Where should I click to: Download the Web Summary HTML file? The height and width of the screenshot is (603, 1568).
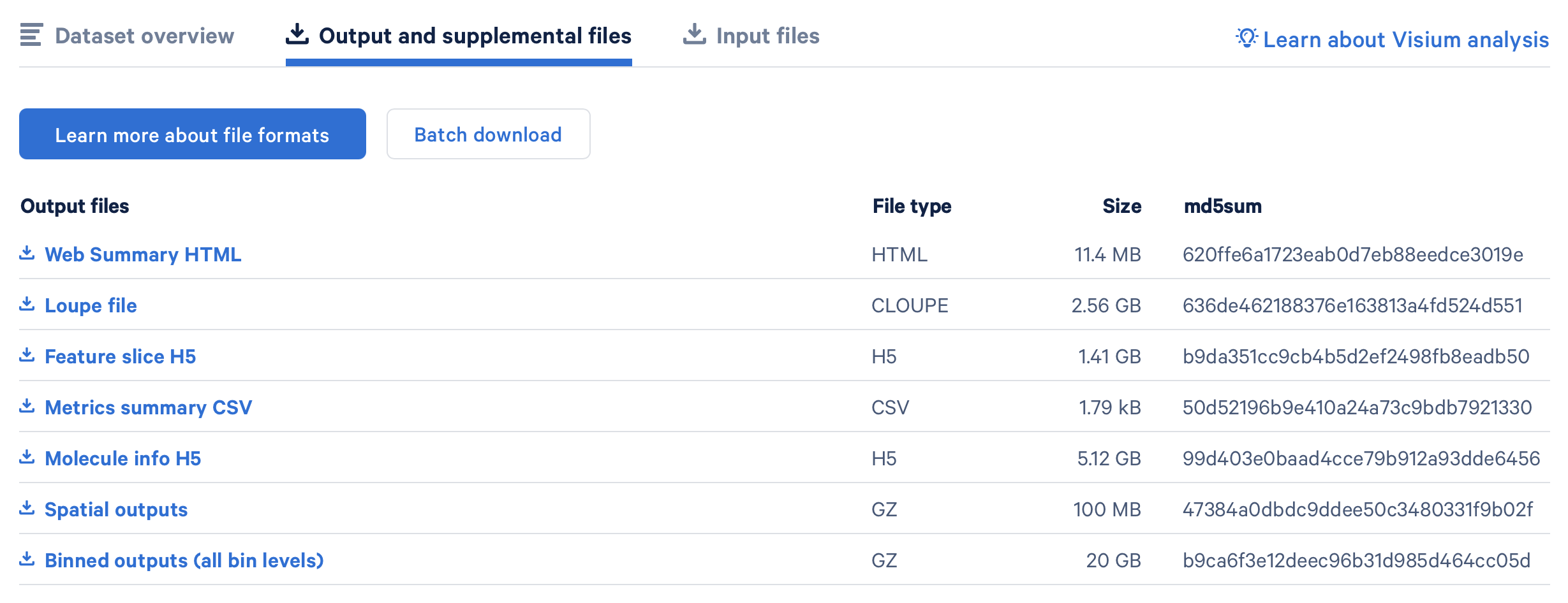coord(143,254)
